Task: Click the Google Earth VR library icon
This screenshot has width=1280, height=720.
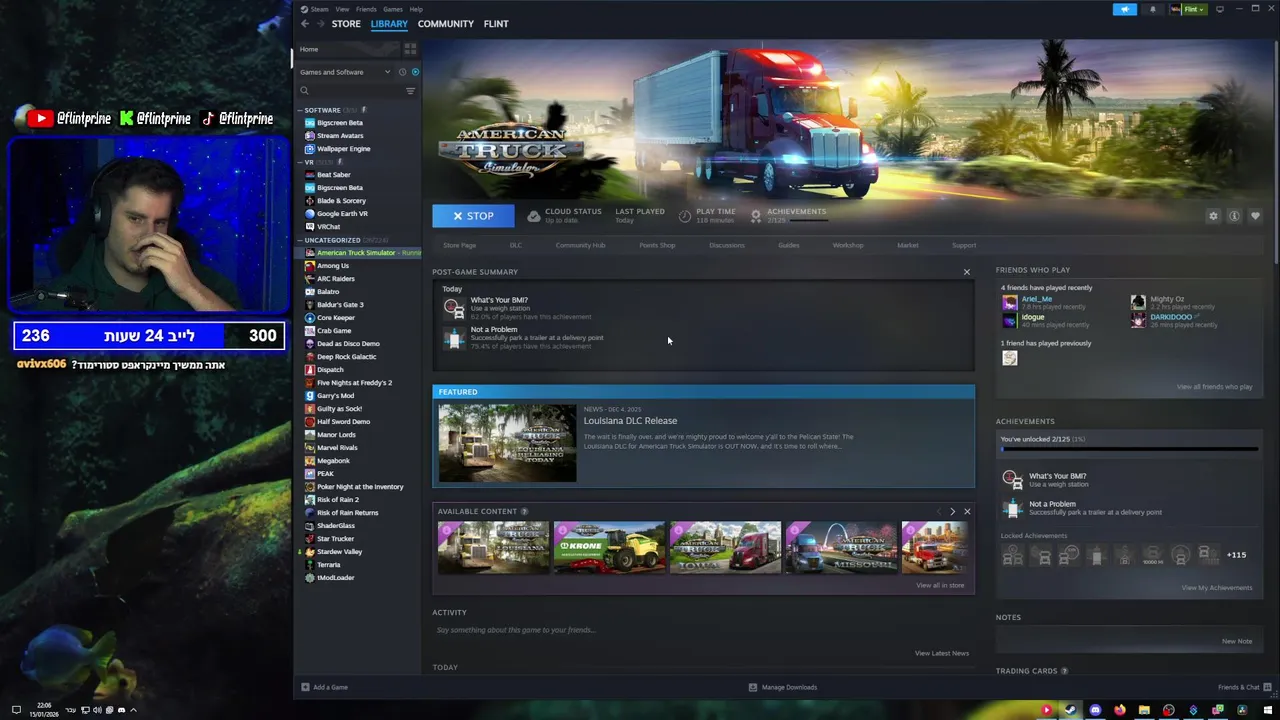Action: coord(310,214)
